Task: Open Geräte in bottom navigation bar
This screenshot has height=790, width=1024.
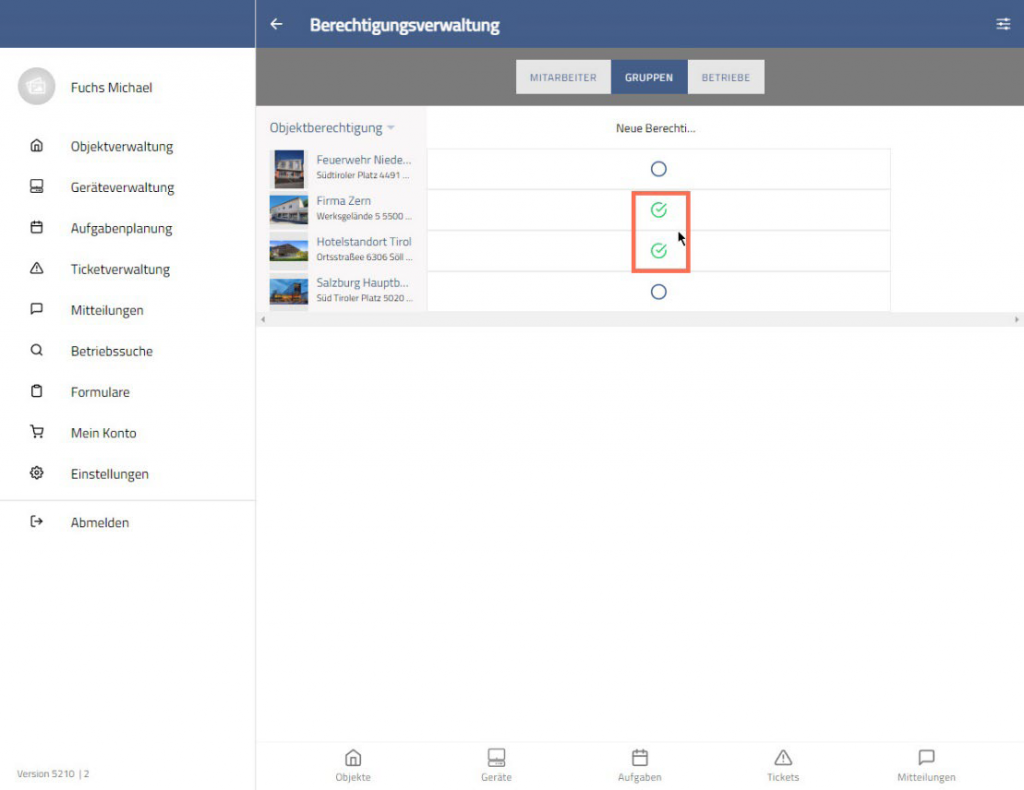Action: coord(496,764)
